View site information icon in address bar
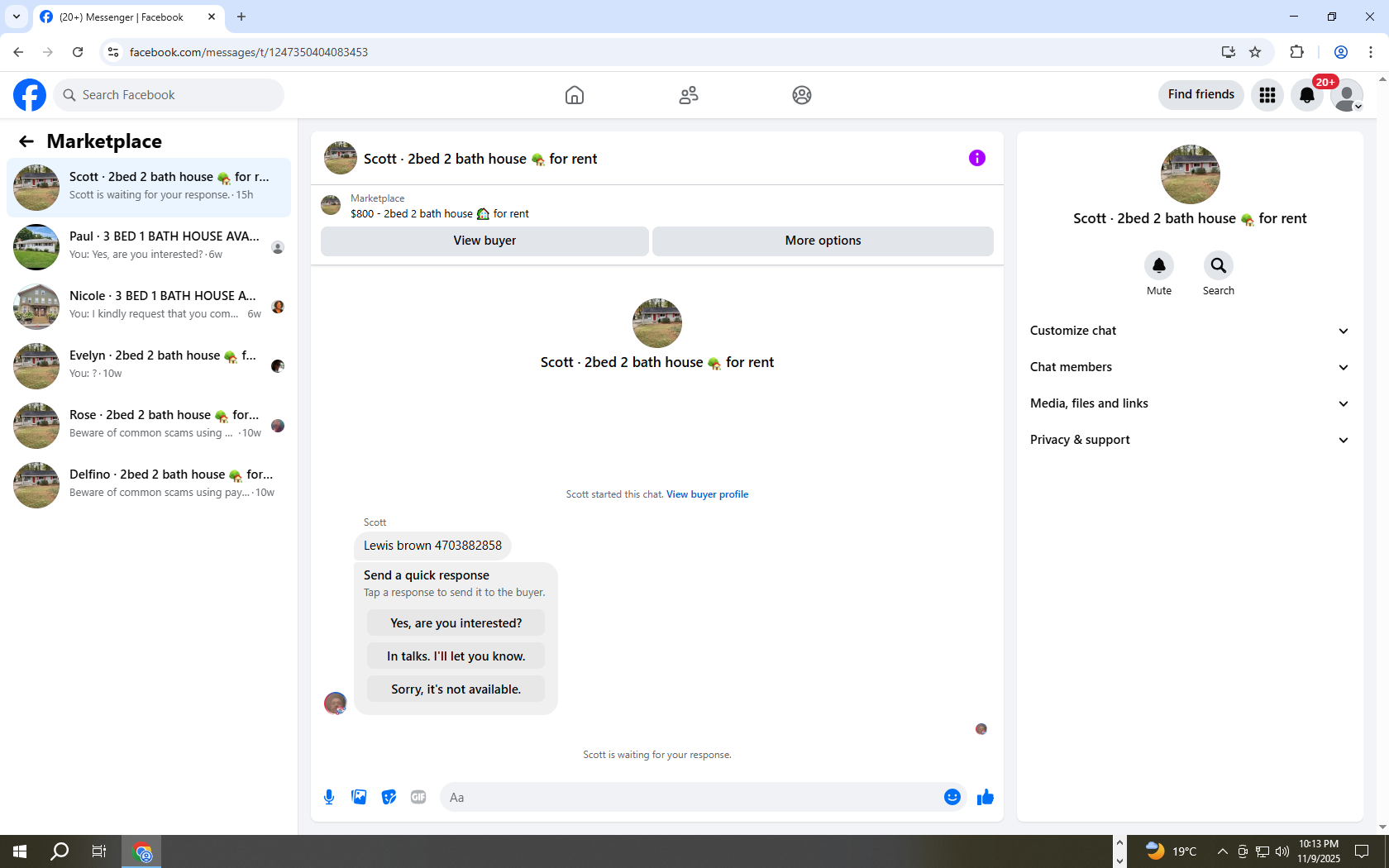The image size is (1389, 868). pos(114,52)
